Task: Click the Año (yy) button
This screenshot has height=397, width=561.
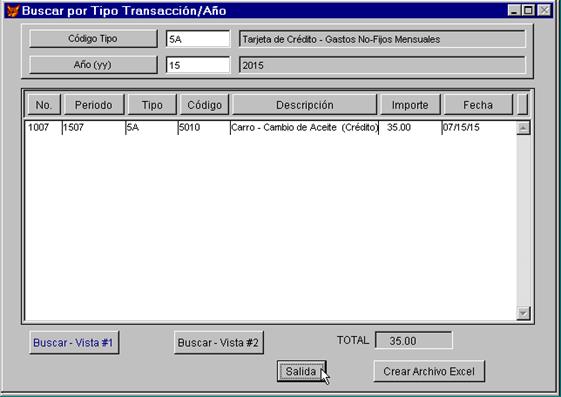Action: [x=93, y=65]
